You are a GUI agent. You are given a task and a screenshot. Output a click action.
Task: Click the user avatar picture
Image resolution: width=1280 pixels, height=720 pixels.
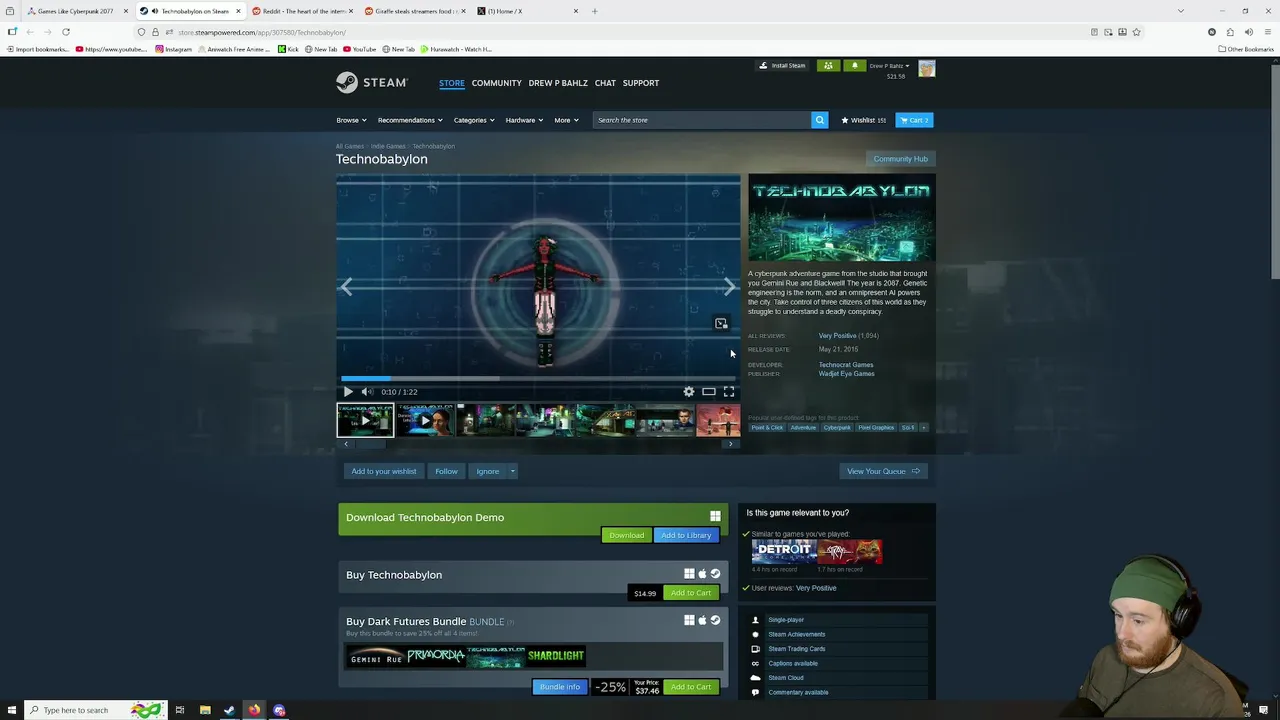point(927,68)
